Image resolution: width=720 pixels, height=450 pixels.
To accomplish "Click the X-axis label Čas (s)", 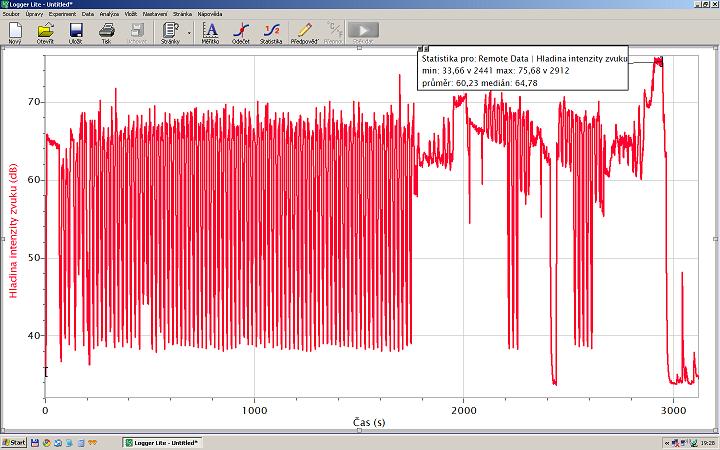I will pyautogui.click(x=369, y=422).
